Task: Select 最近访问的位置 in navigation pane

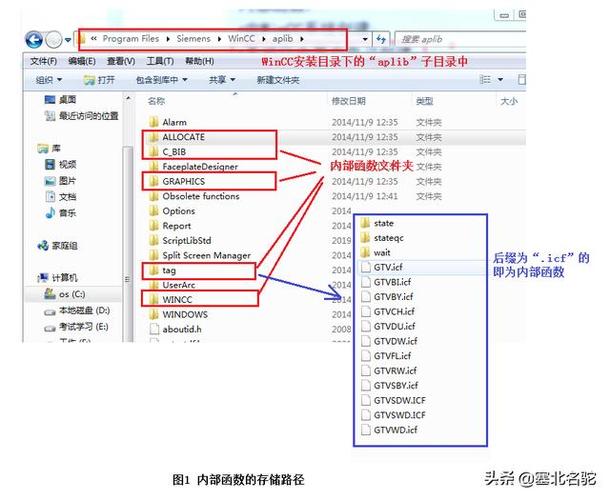Action: point(81,116)
